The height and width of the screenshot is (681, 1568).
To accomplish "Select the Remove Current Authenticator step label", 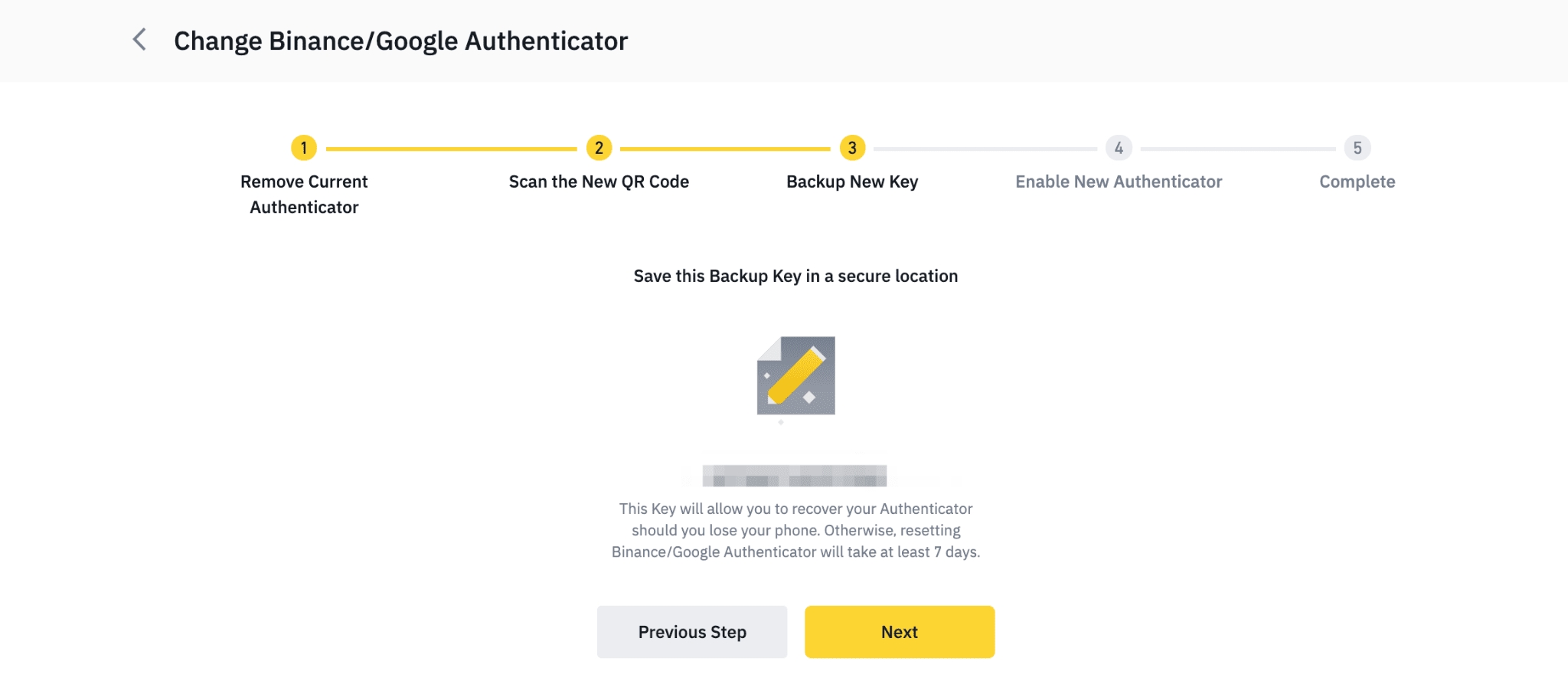I will [x=304, y=194].
